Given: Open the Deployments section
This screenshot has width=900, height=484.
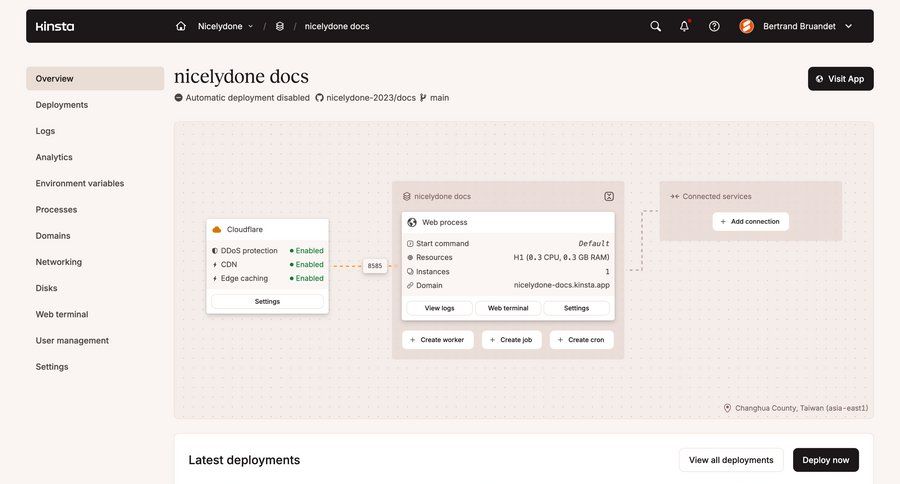Looking at the screenshot, I should 62,105.
